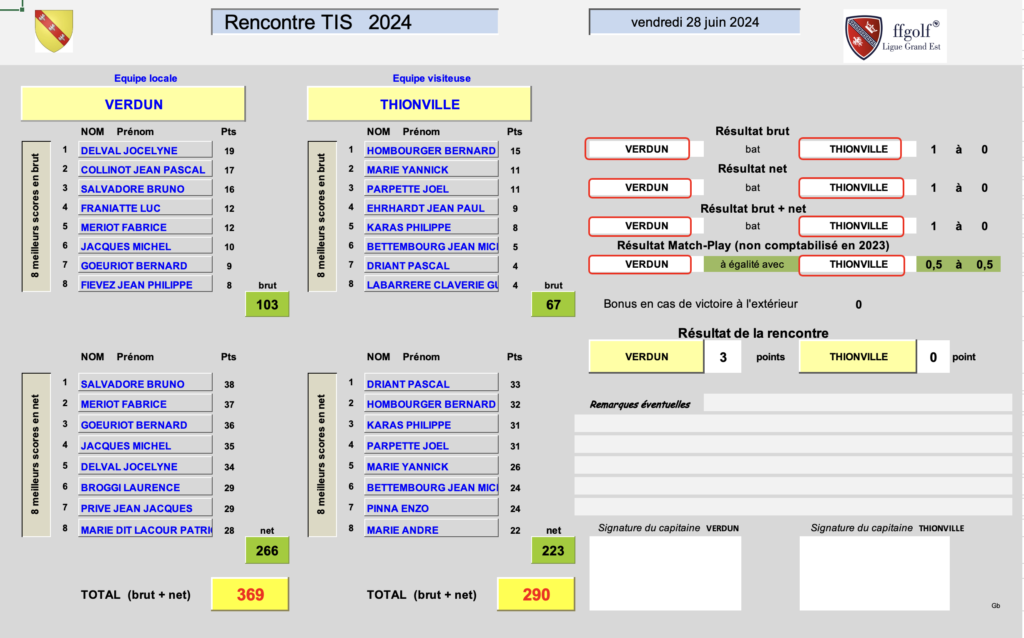Click the Verdun captain signature box
The height and width of the screenshot is (638, 1024).
(665, 573)
